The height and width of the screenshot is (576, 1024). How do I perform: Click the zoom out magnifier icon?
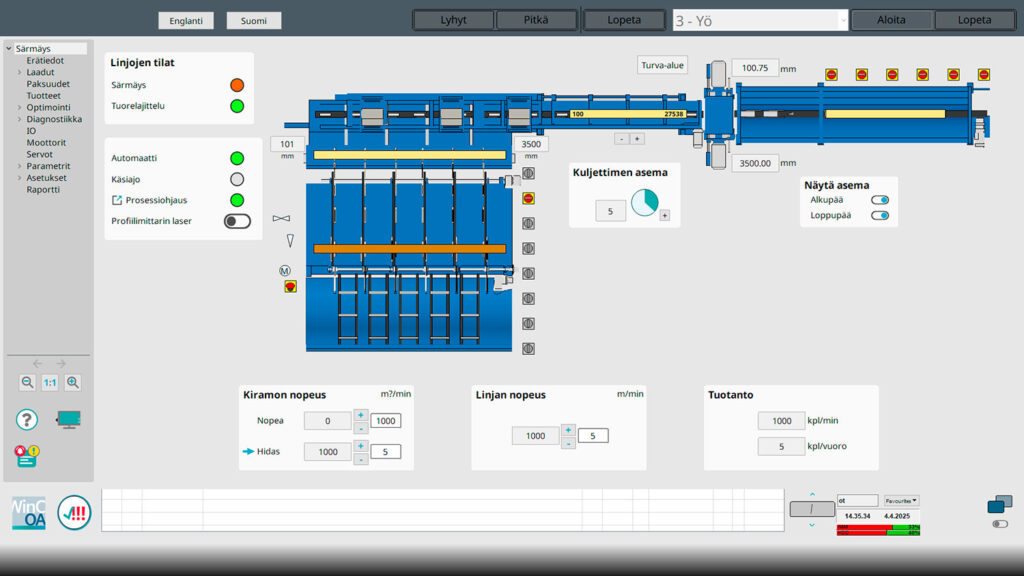tap(27, 382)
